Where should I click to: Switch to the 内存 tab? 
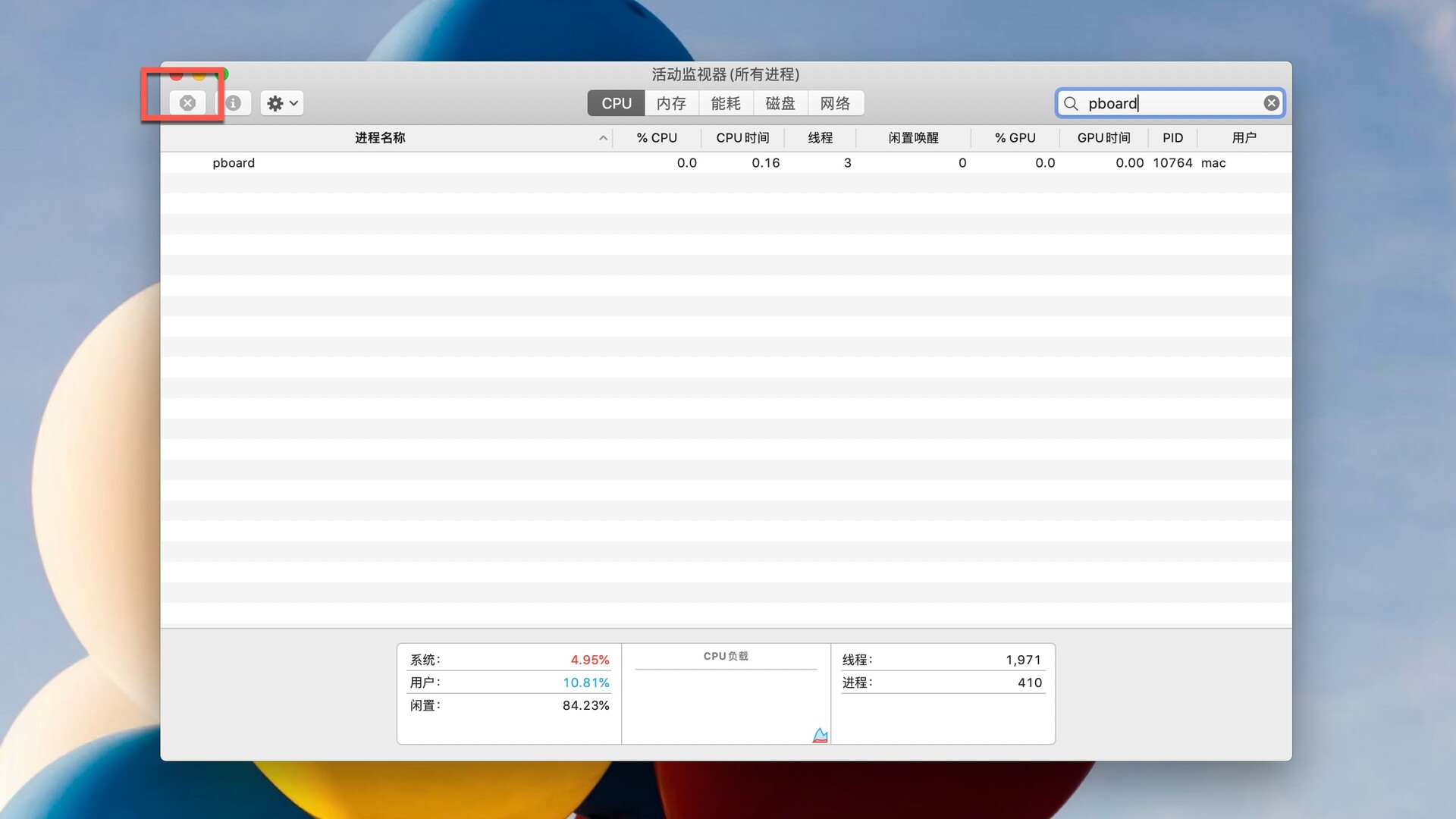coord(670,102)
